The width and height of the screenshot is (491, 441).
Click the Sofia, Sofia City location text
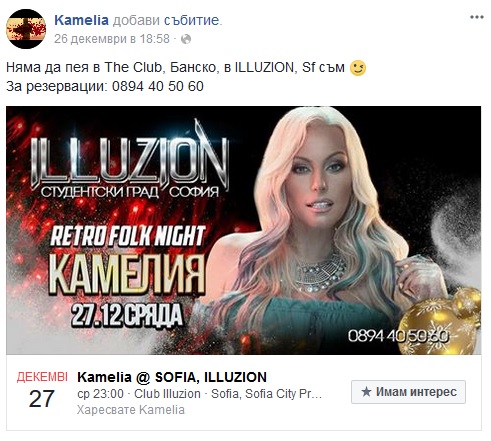267,394
